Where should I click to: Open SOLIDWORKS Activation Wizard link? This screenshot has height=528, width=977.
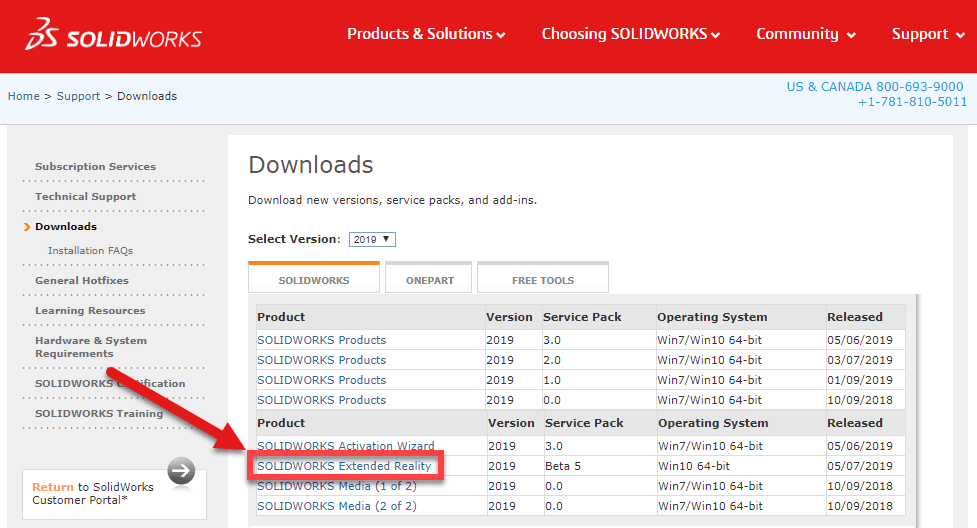(x=346, y=446)
